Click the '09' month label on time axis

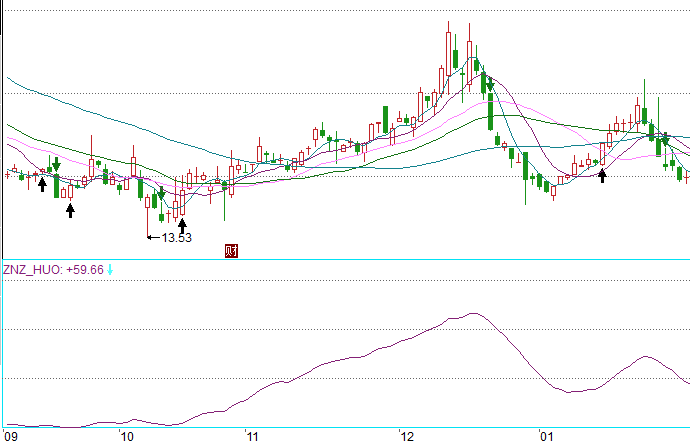click(11, 437)
